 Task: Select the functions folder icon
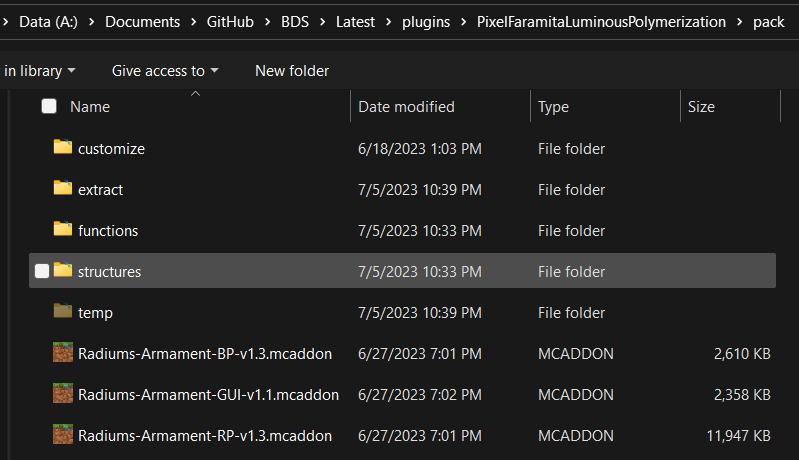(x=63, y=230)
